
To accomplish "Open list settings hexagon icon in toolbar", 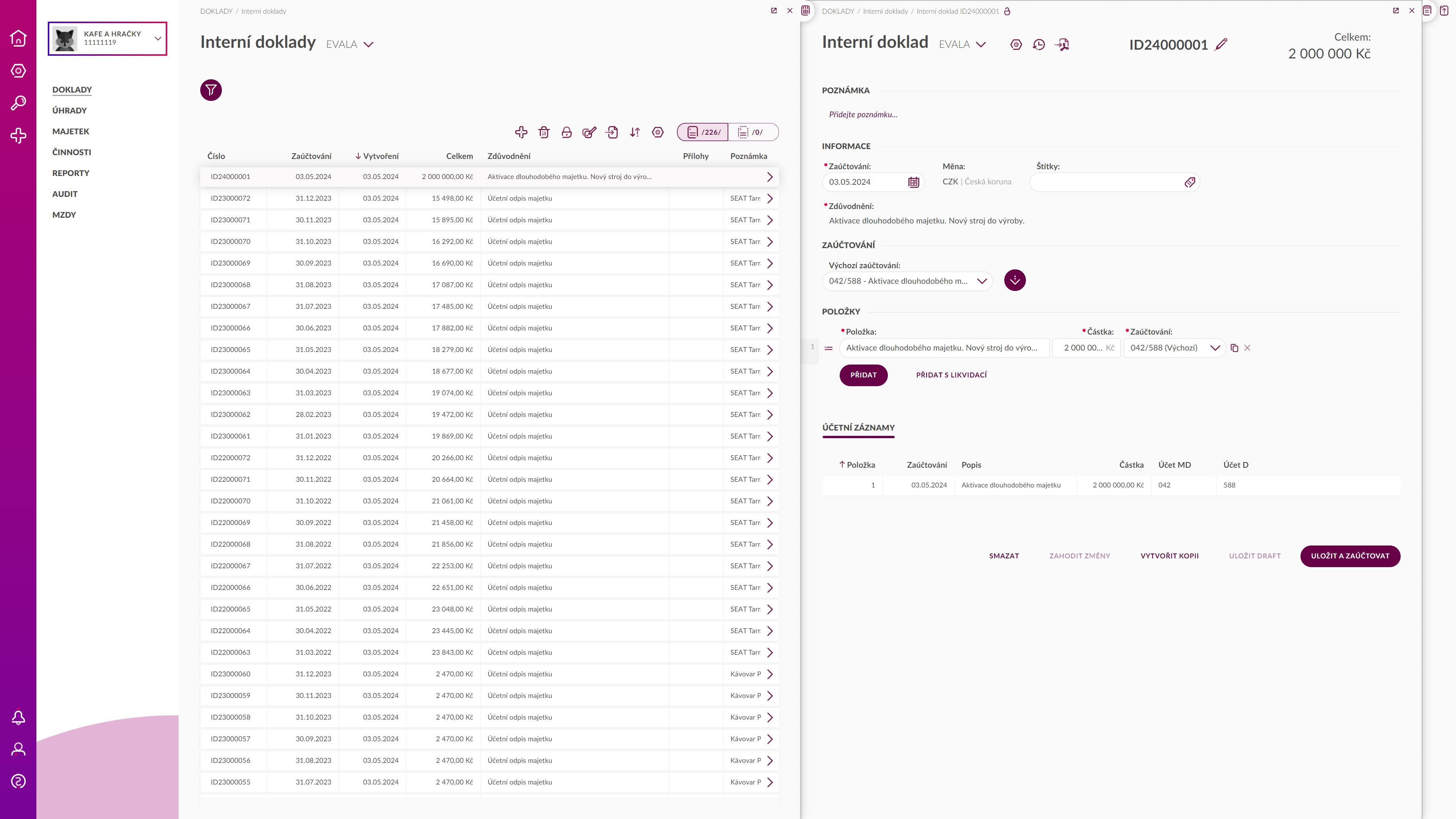I will click(658, 132).
